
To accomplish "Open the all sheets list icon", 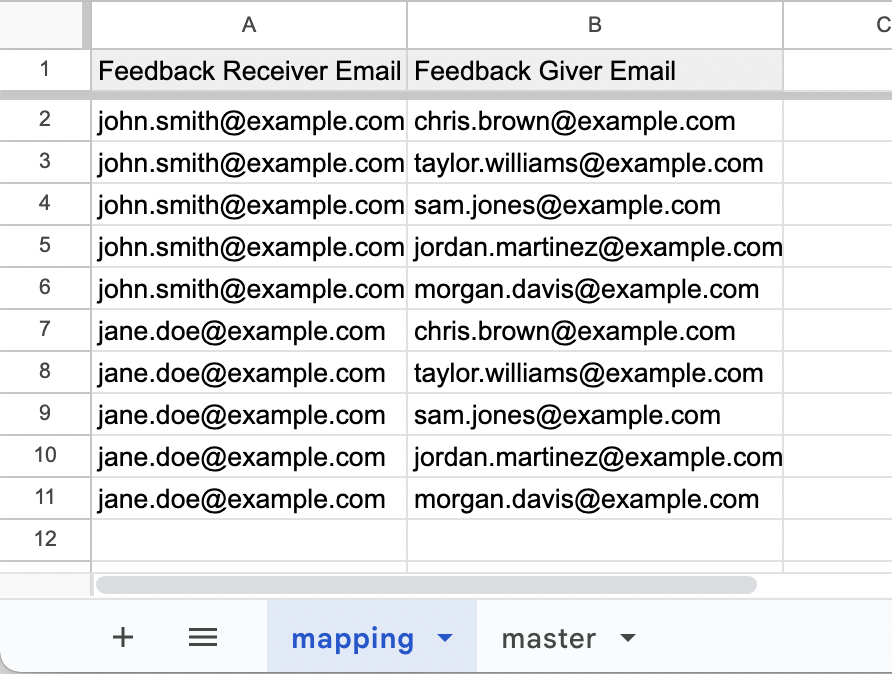I will pos(203,638).
